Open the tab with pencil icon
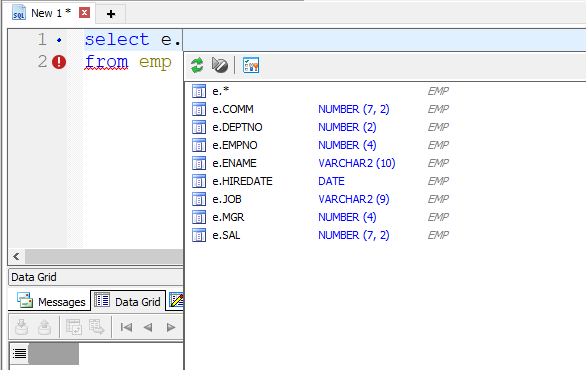This screenshot has width=586, height=370. click(x=176, y=300)
